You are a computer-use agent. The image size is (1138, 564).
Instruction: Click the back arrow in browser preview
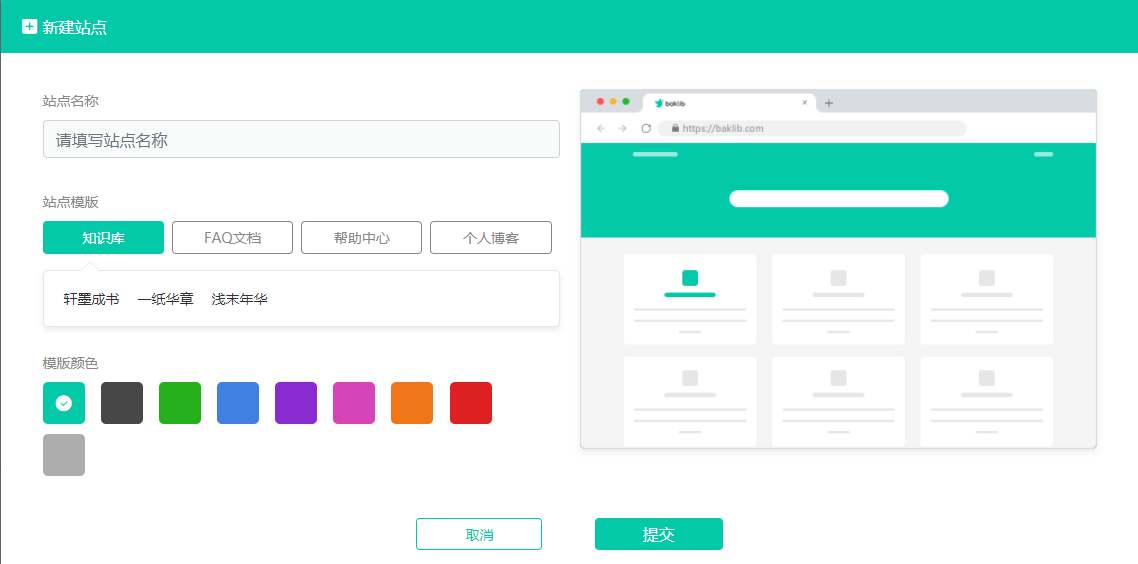(601, 128)
